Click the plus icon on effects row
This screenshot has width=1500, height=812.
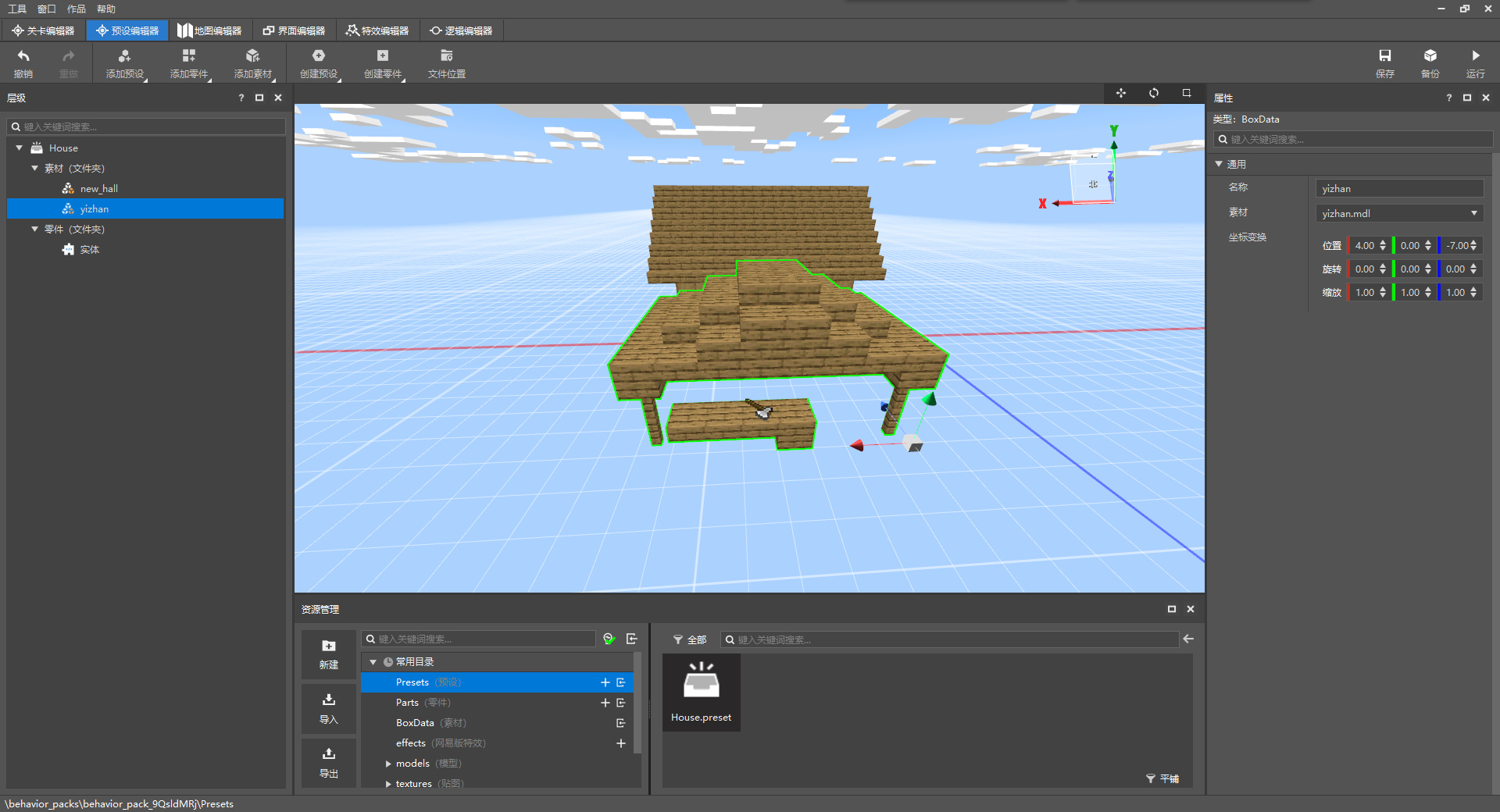621,743
